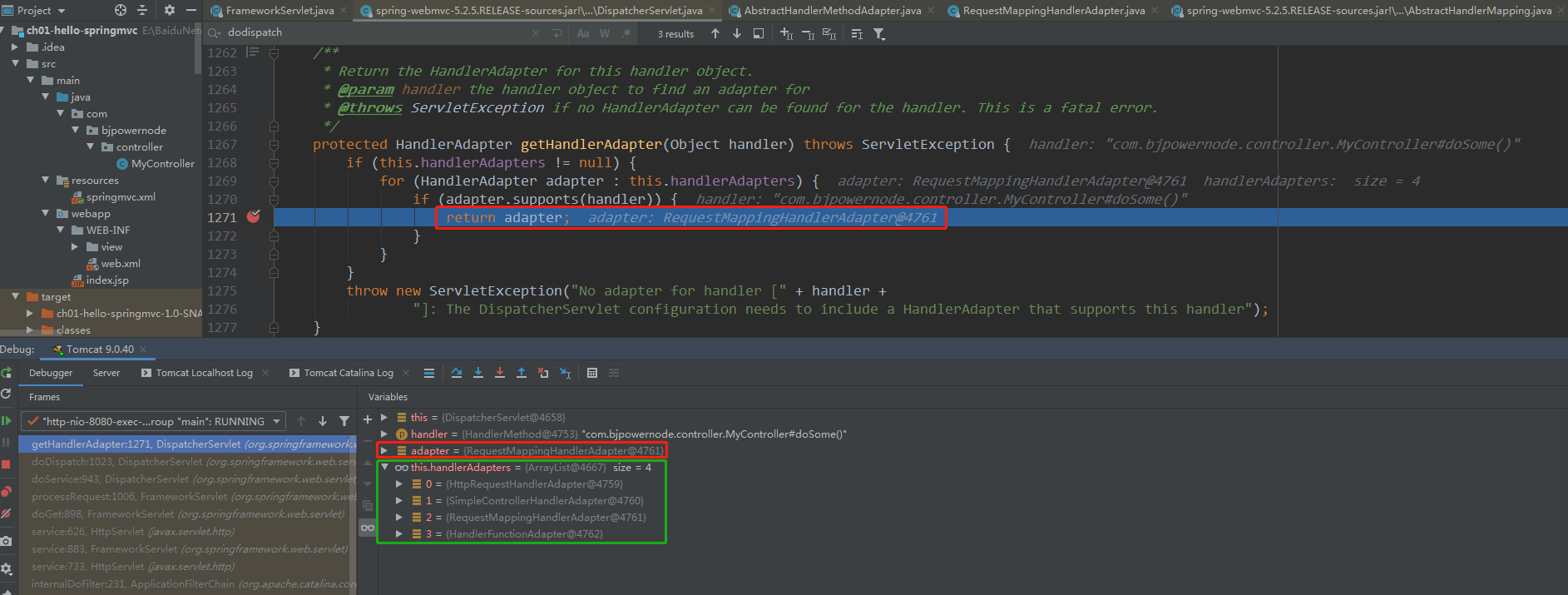Select next frame down arrow in Frames
Viewport: 1568px width, 595px height.
(x=323, y=421)
